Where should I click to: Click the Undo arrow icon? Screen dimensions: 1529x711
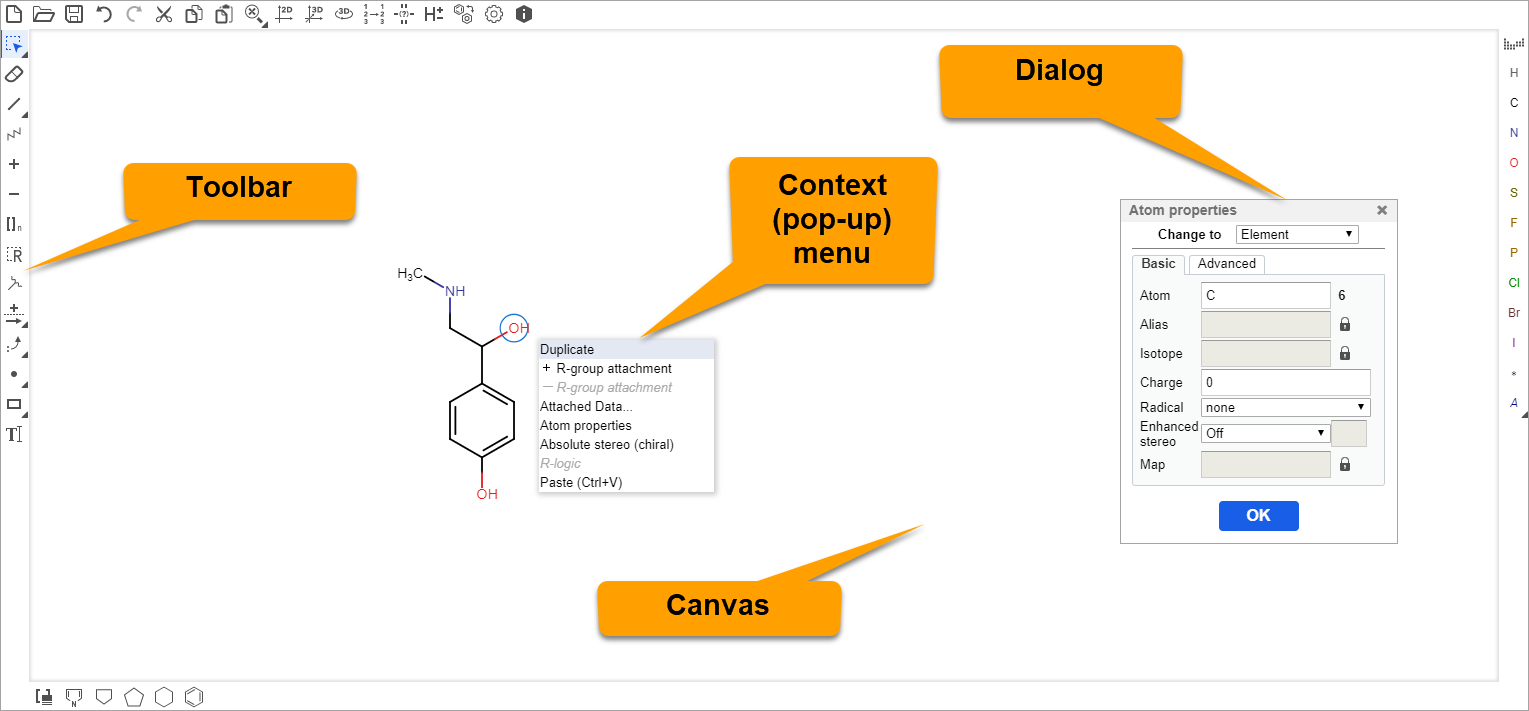pyautogui.click(x=104, y=14)
